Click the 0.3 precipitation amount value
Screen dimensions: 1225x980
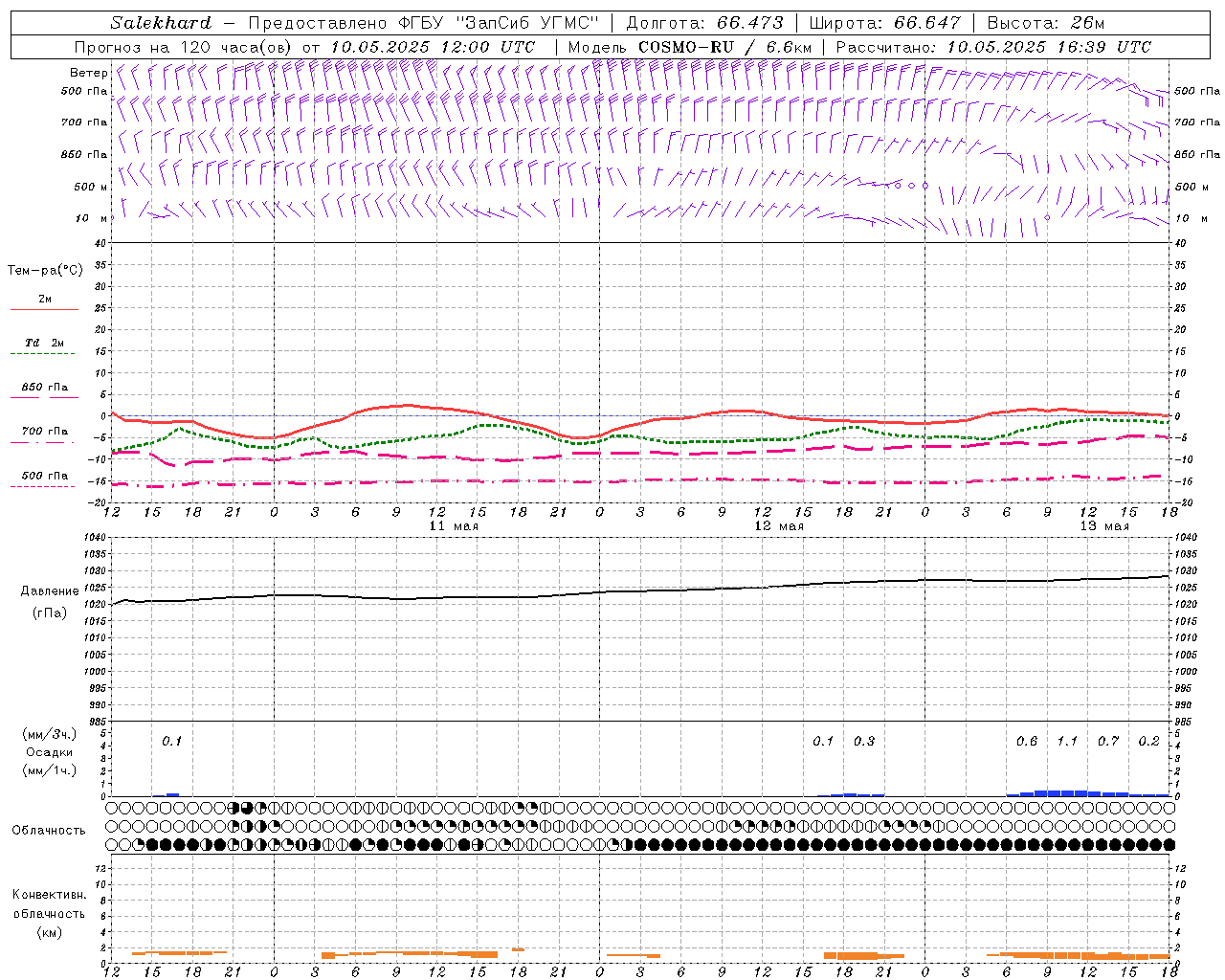(x=864, y=742)
